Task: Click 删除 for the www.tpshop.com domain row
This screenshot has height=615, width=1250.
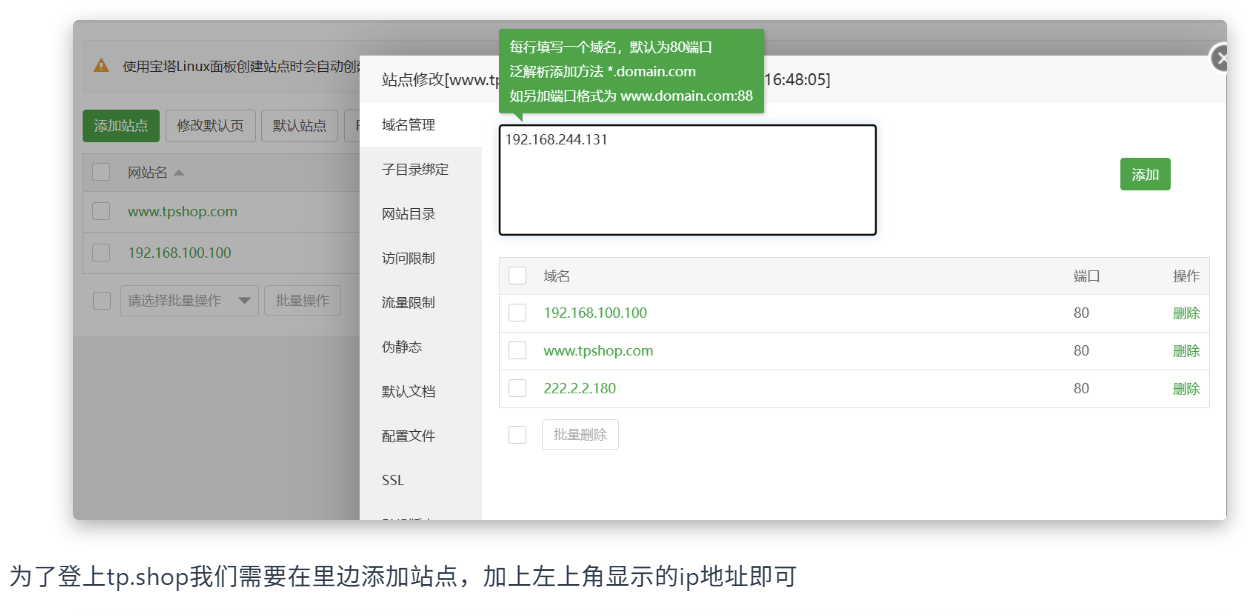Action: pyautogui.click(x=1186, y=351)
